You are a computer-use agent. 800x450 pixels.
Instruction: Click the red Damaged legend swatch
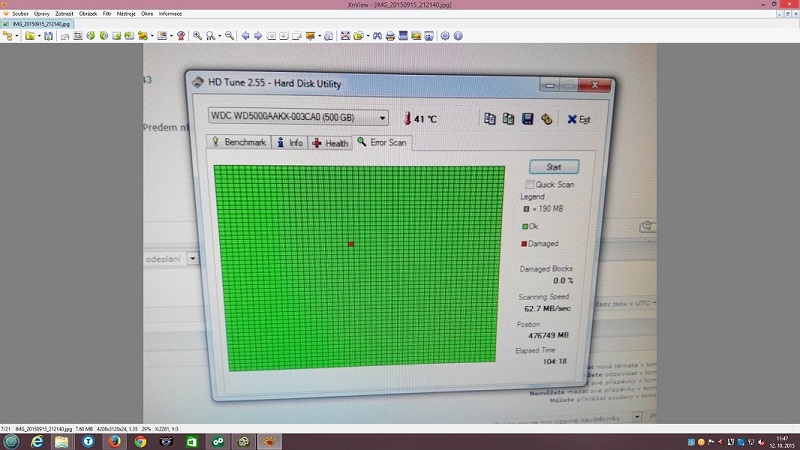(524, 244)
